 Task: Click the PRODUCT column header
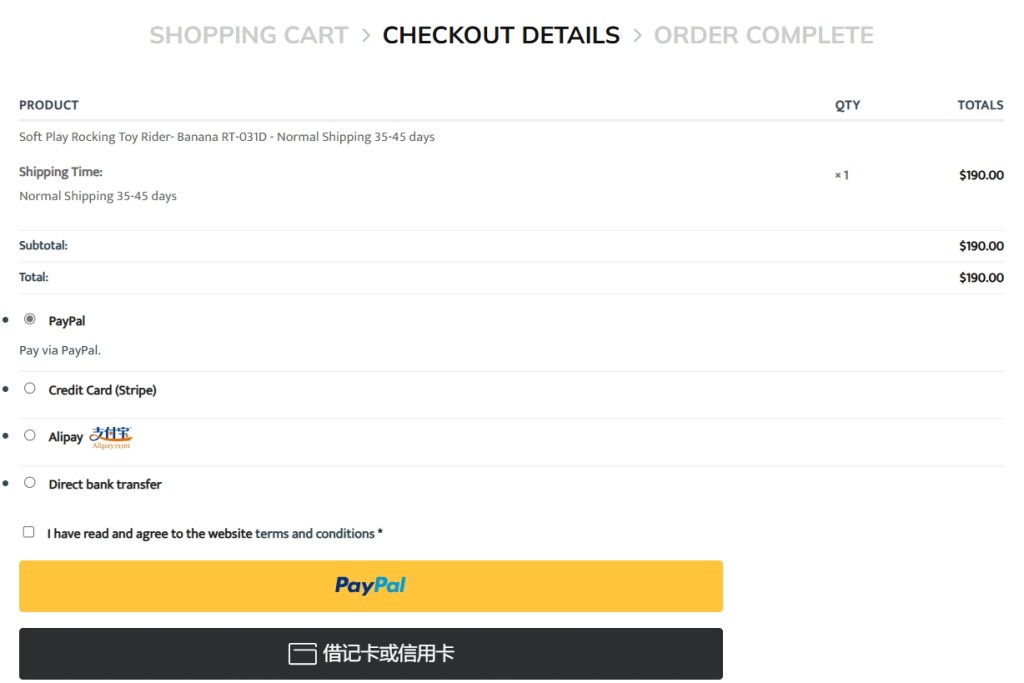tap(48, 105)
